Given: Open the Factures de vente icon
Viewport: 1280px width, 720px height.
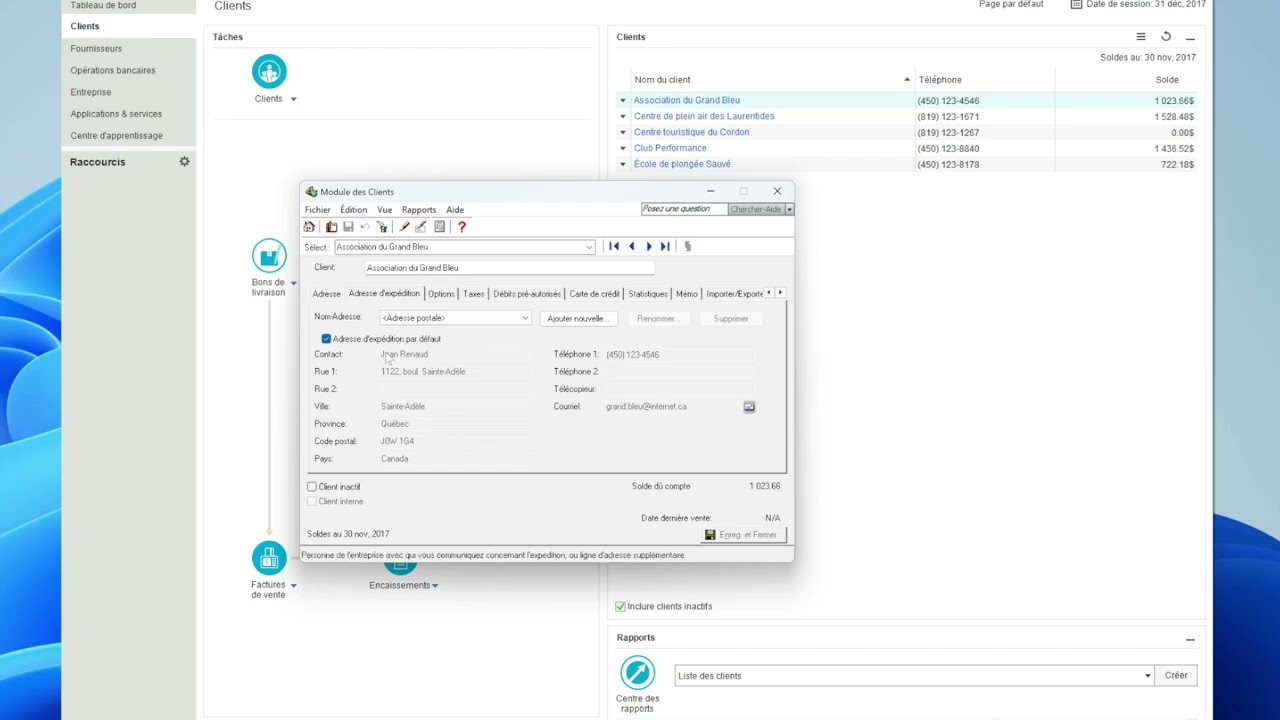Looking at the screenshot, I should coord(269,558).
